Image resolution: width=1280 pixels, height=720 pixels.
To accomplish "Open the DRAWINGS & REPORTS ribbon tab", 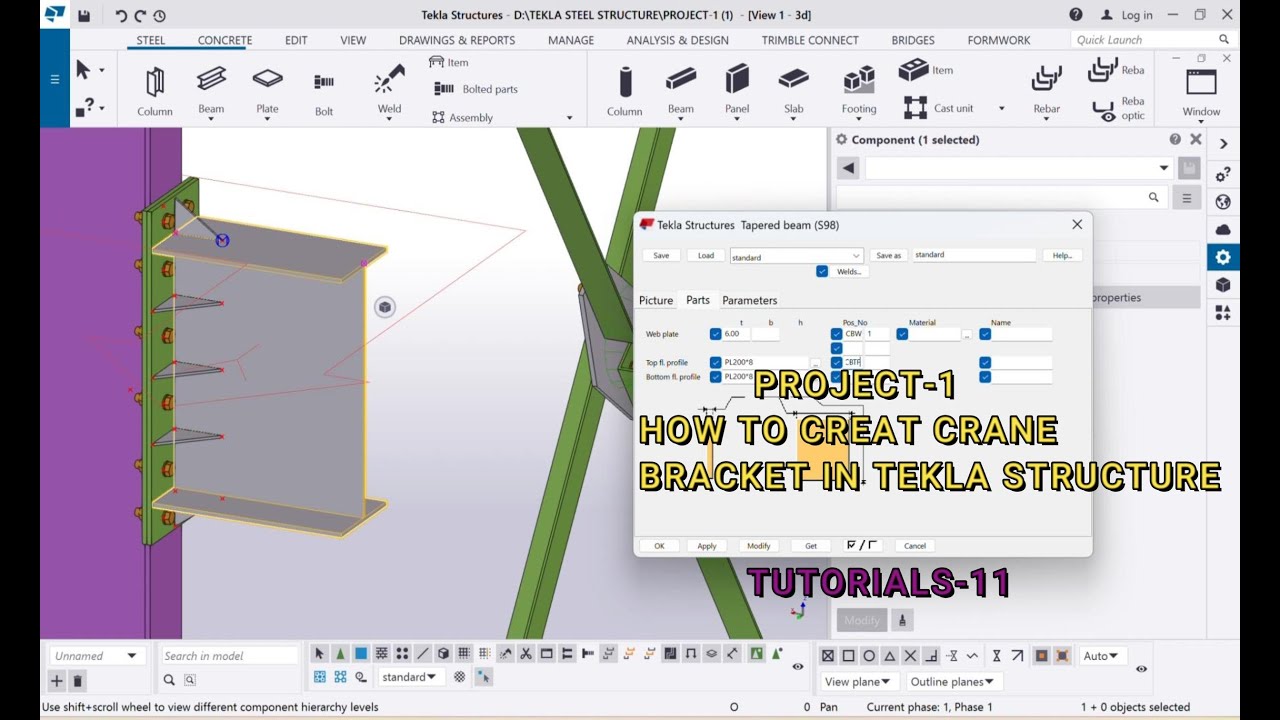I will 457,40.
